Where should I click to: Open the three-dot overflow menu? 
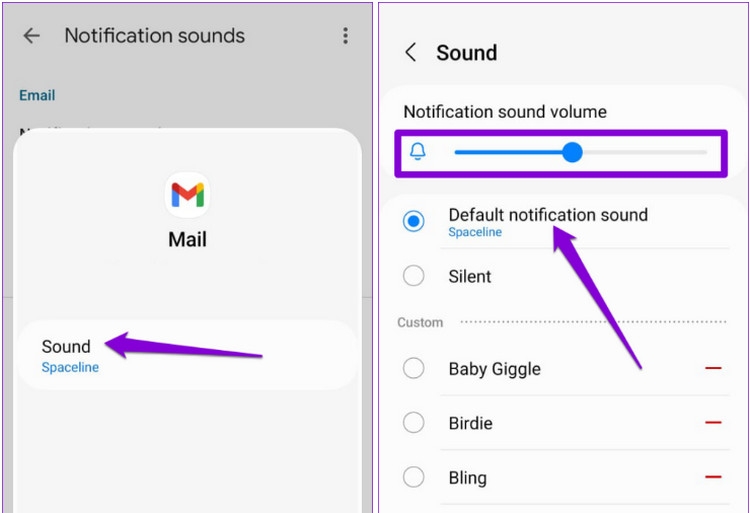click(345, 36)
